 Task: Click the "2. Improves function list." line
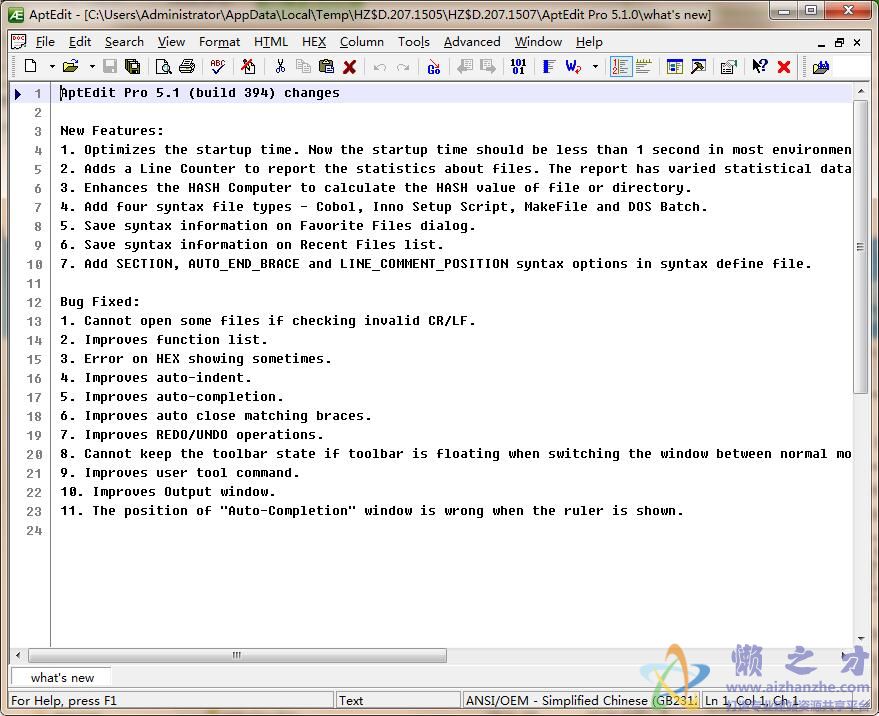164,340
